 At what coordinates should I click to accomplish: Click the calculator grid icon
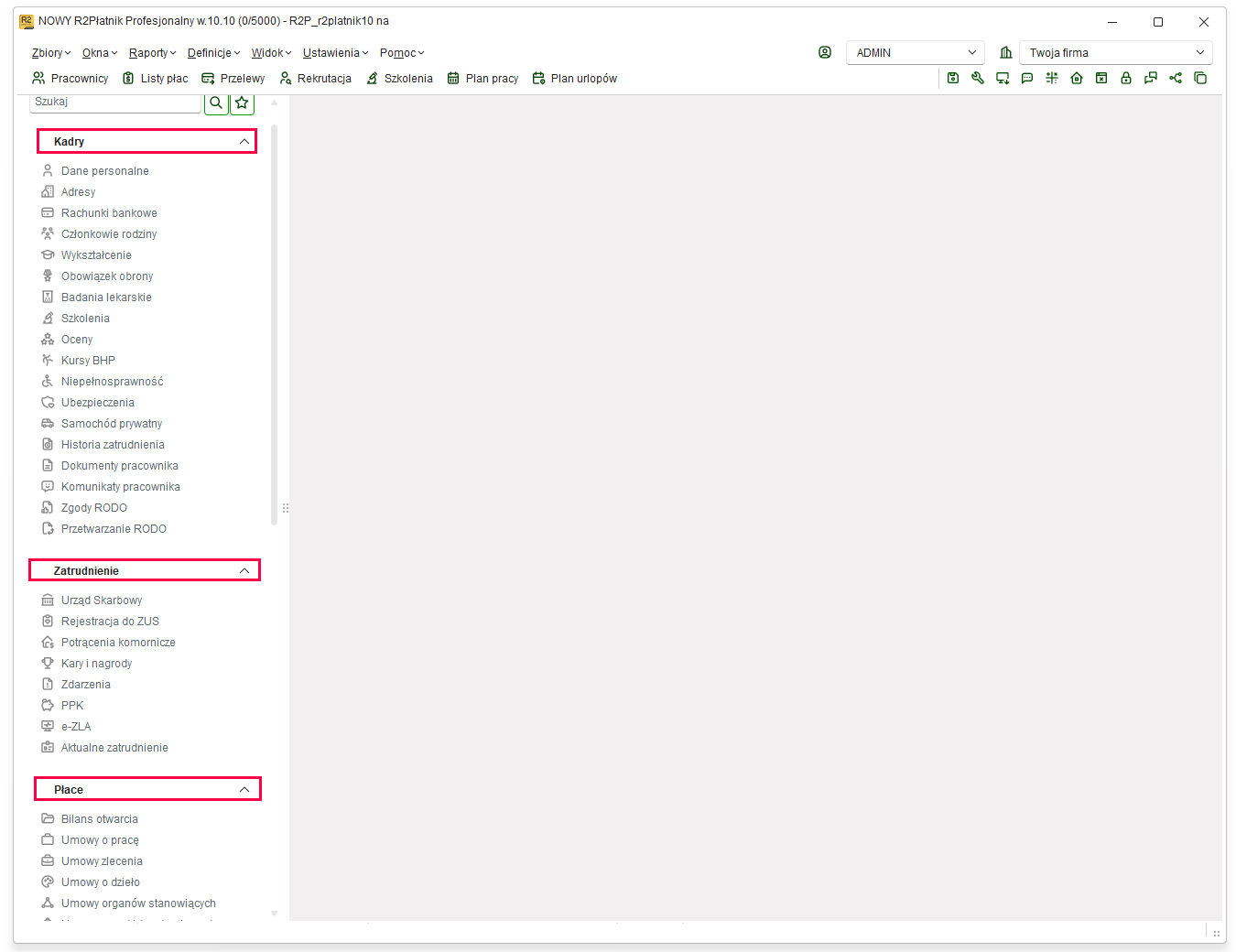pos(1052,79)
